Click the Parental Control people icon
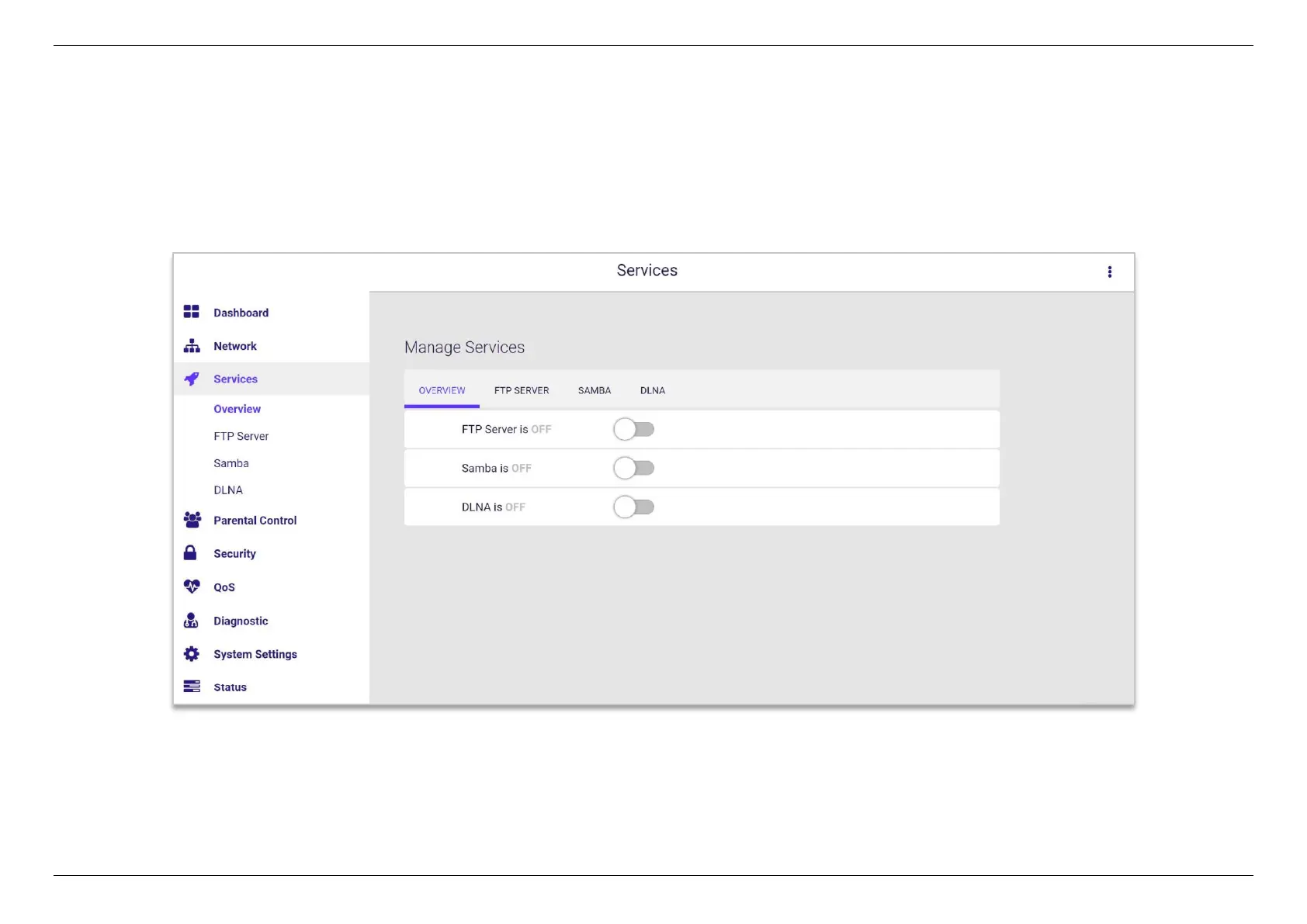This screenshot has height=924, width=1307. click(x=192, y=520)
